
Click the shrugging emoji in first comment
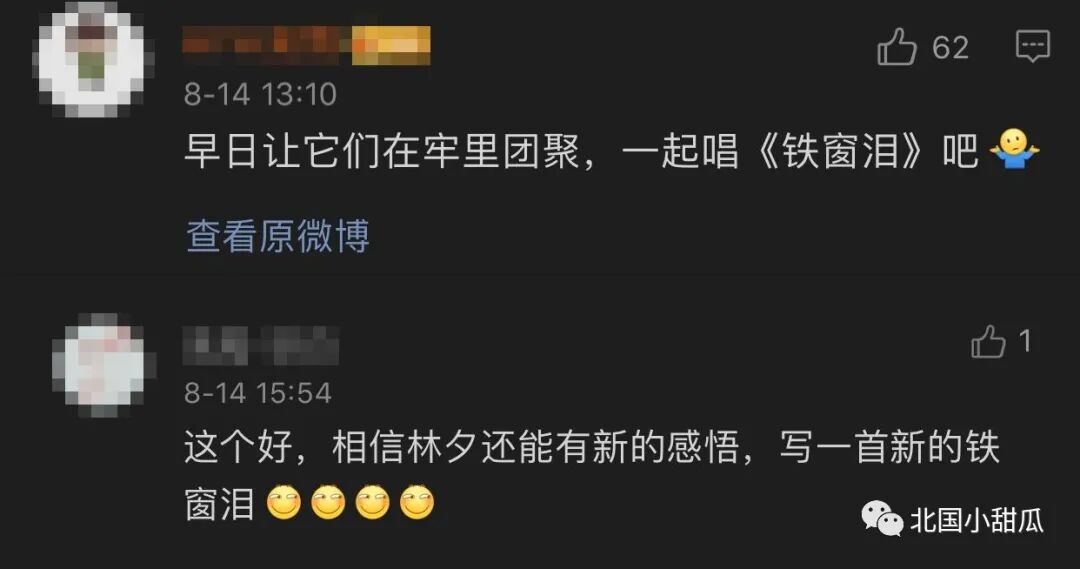pyautogui.click(x=1014, y=150)
